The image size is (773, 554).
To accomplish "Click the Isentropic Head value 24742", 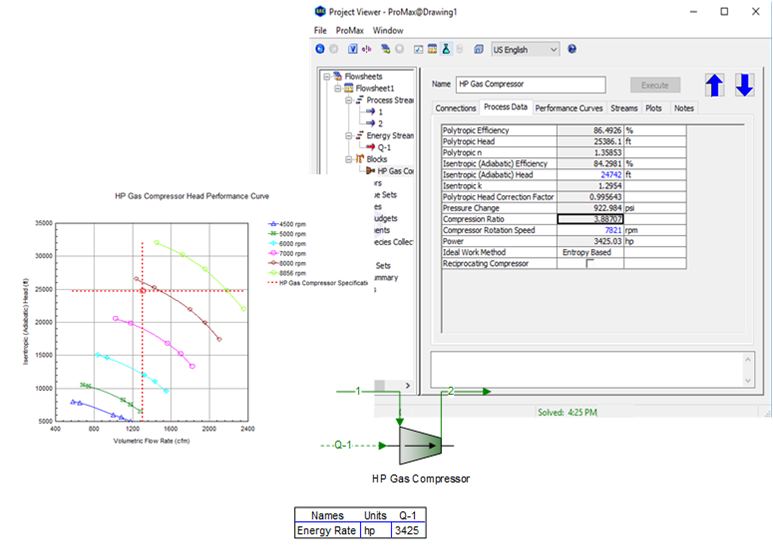I will pyautogui.click(x=590, y=174).
